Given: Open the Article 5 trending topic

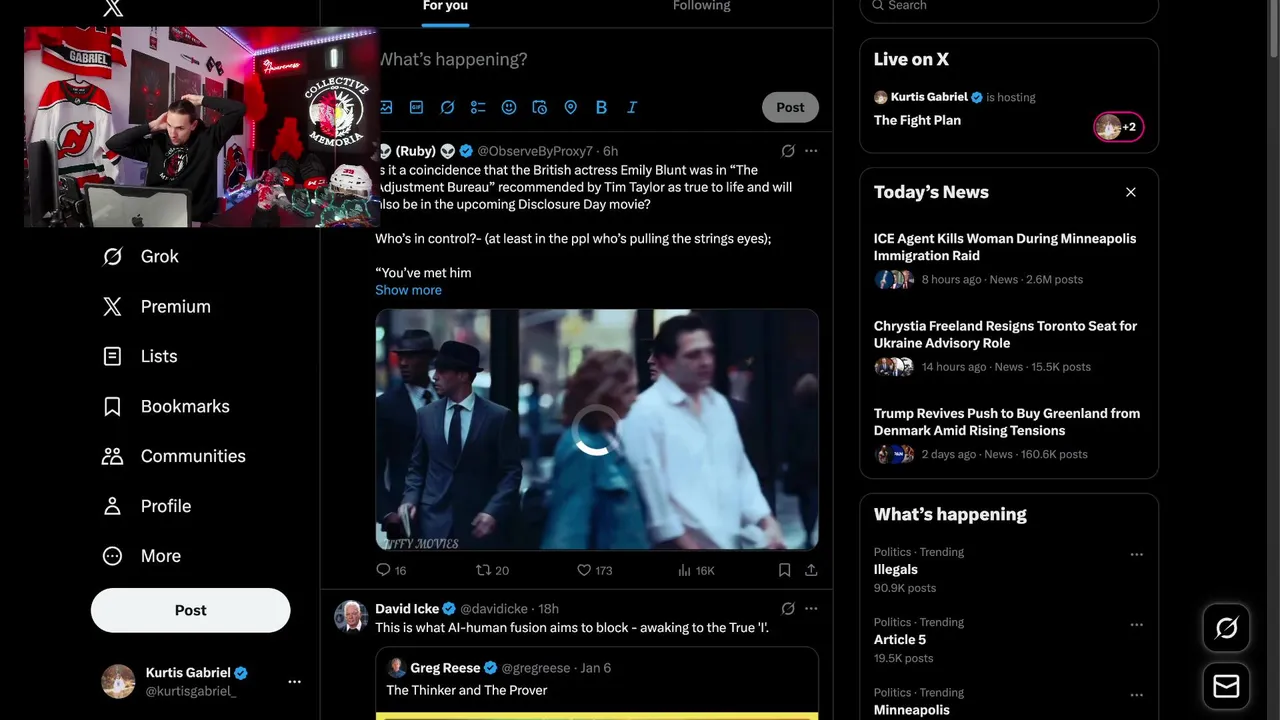Looking at the screenshot, I should point(1009,640).
